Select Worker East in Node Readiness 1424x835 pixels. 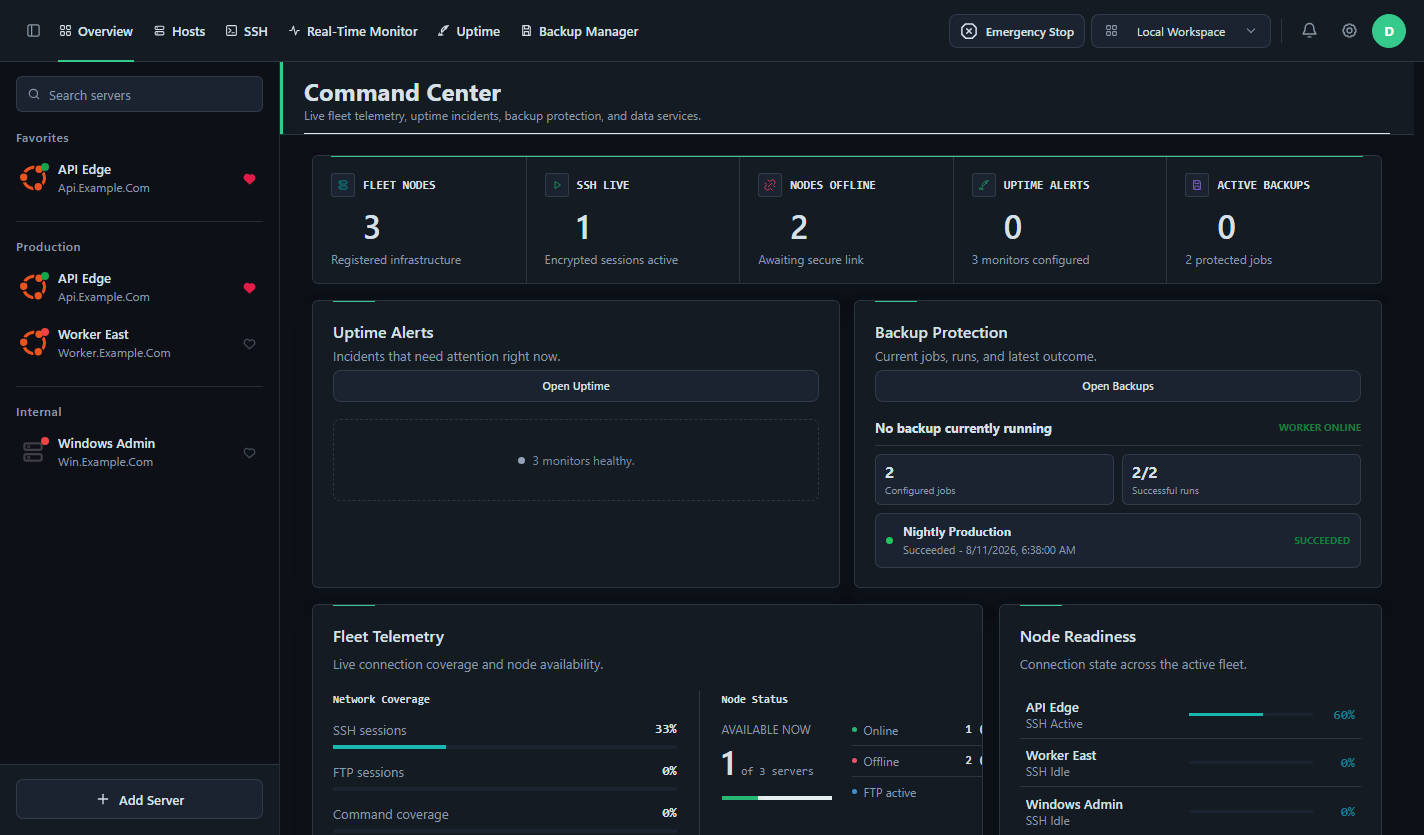point(1190,763)
